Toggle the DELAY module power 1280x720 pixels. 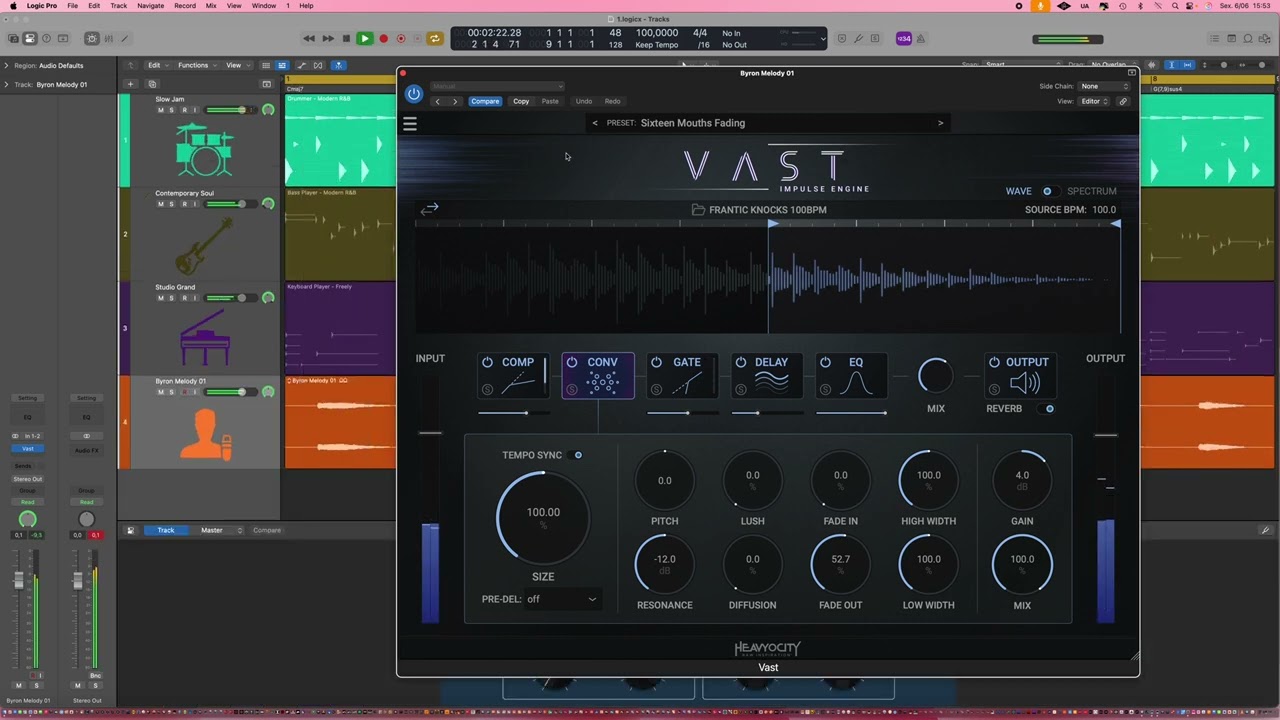click(x=741, y=362)
